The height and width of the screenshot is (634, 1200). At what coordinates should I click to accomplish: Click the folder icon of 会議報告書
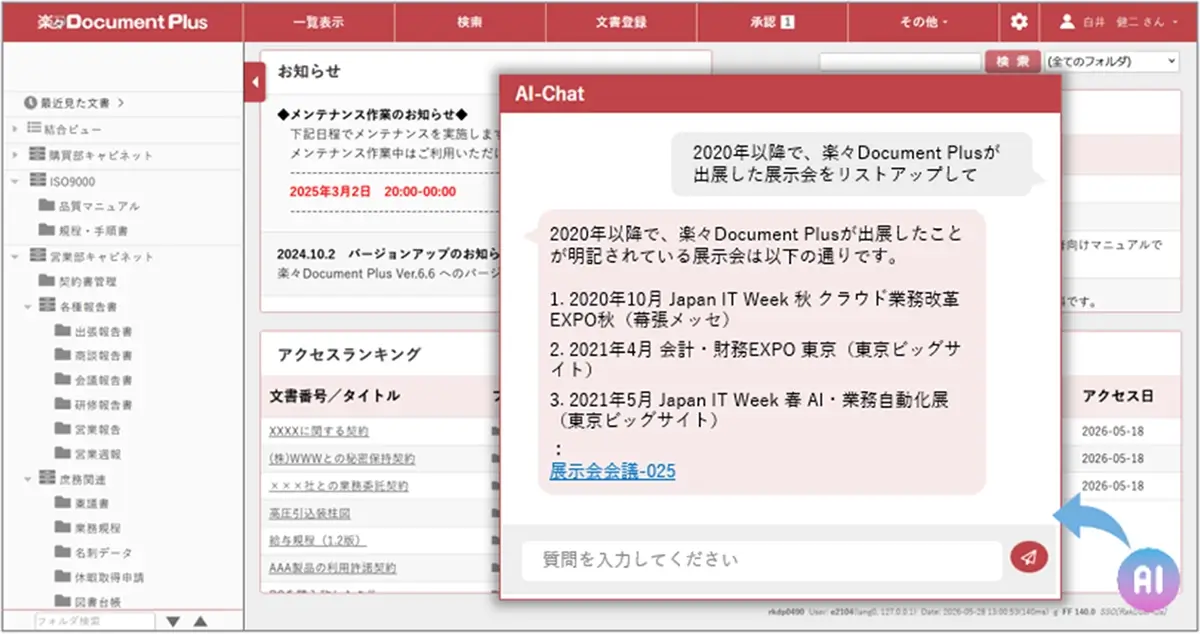(x=63, y=380)
